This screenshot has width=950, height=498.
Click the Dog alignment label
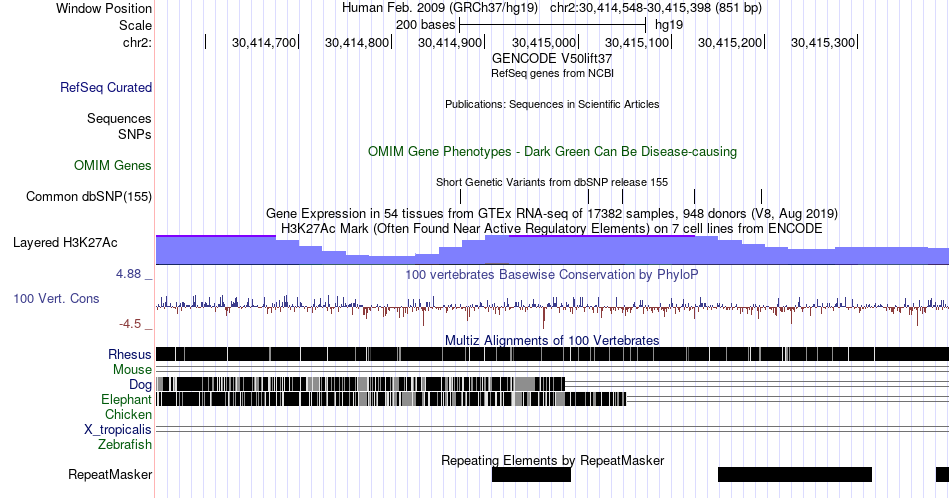click(x=140, y=385)
